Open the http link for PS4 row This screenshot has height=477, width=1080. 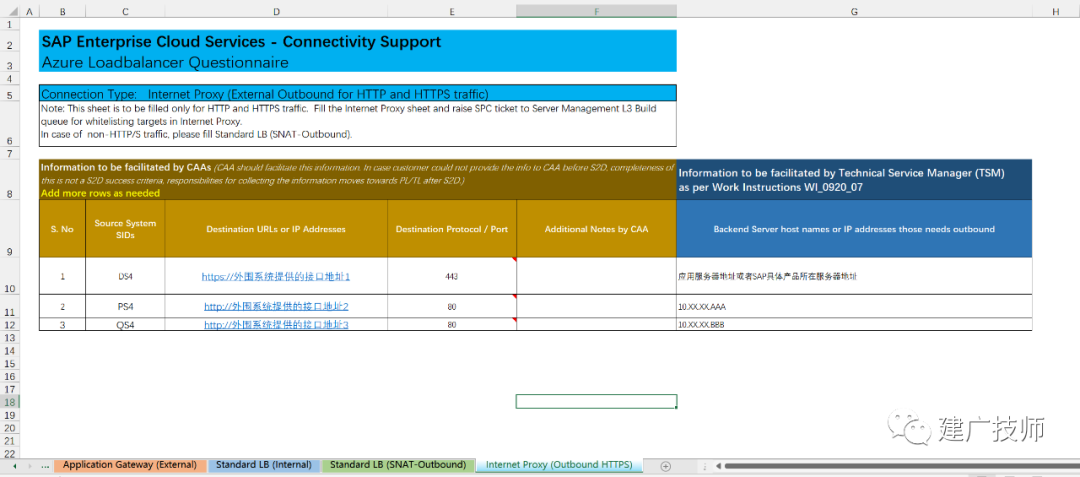click(x=276, y=306)
